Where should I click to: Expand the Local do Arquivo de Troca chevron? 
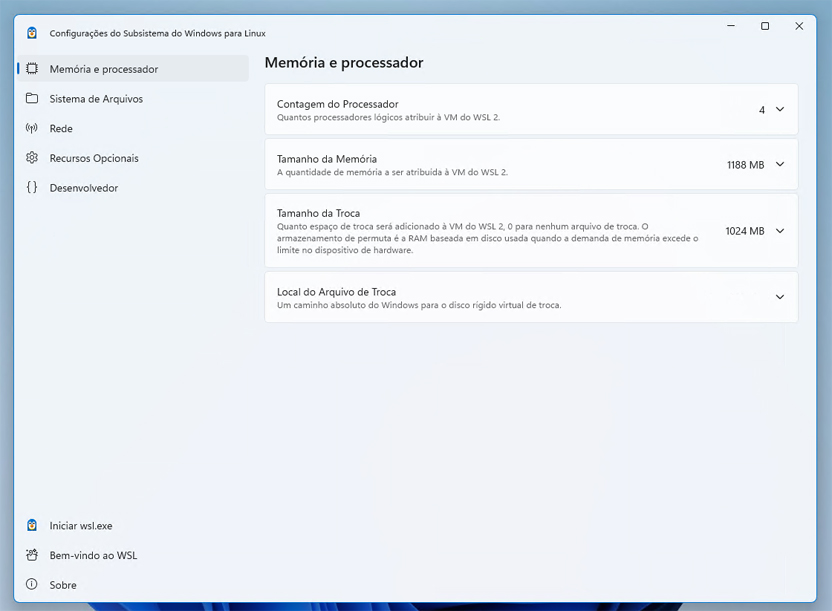[x=780, y=297]
